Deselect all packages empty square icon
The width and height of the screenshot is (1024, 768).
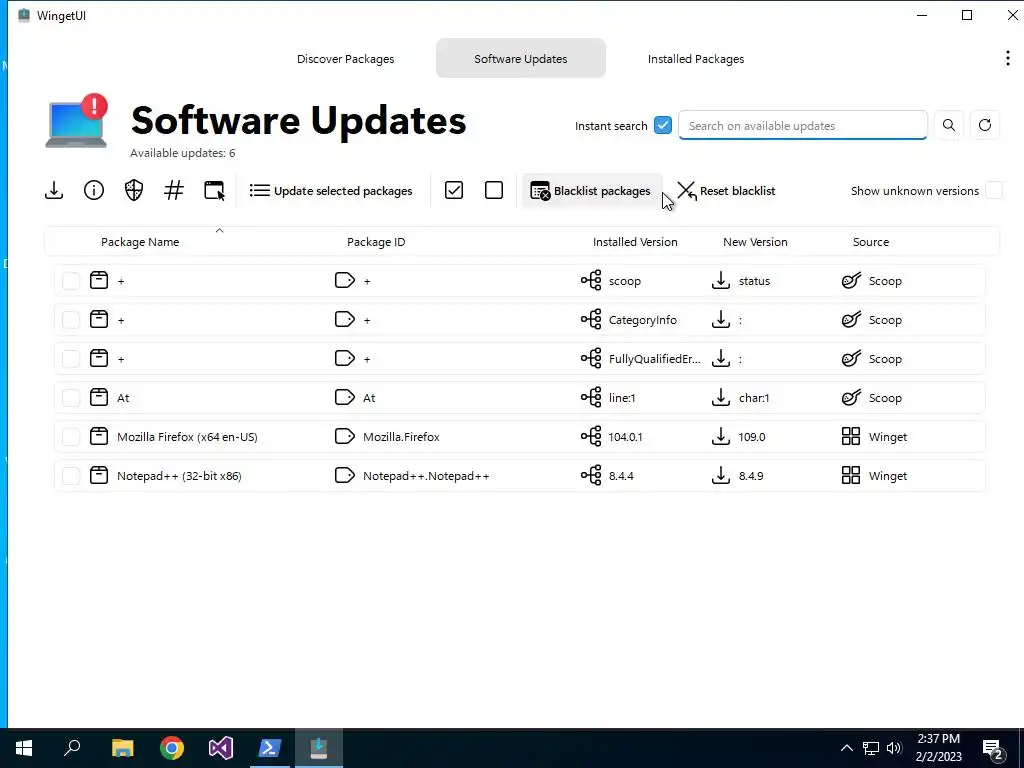(494, 191)
